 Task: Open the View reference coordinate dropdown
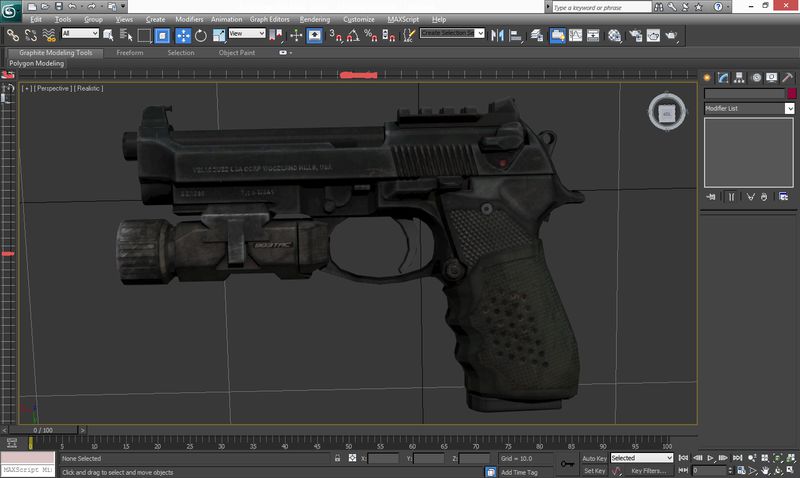246,34
